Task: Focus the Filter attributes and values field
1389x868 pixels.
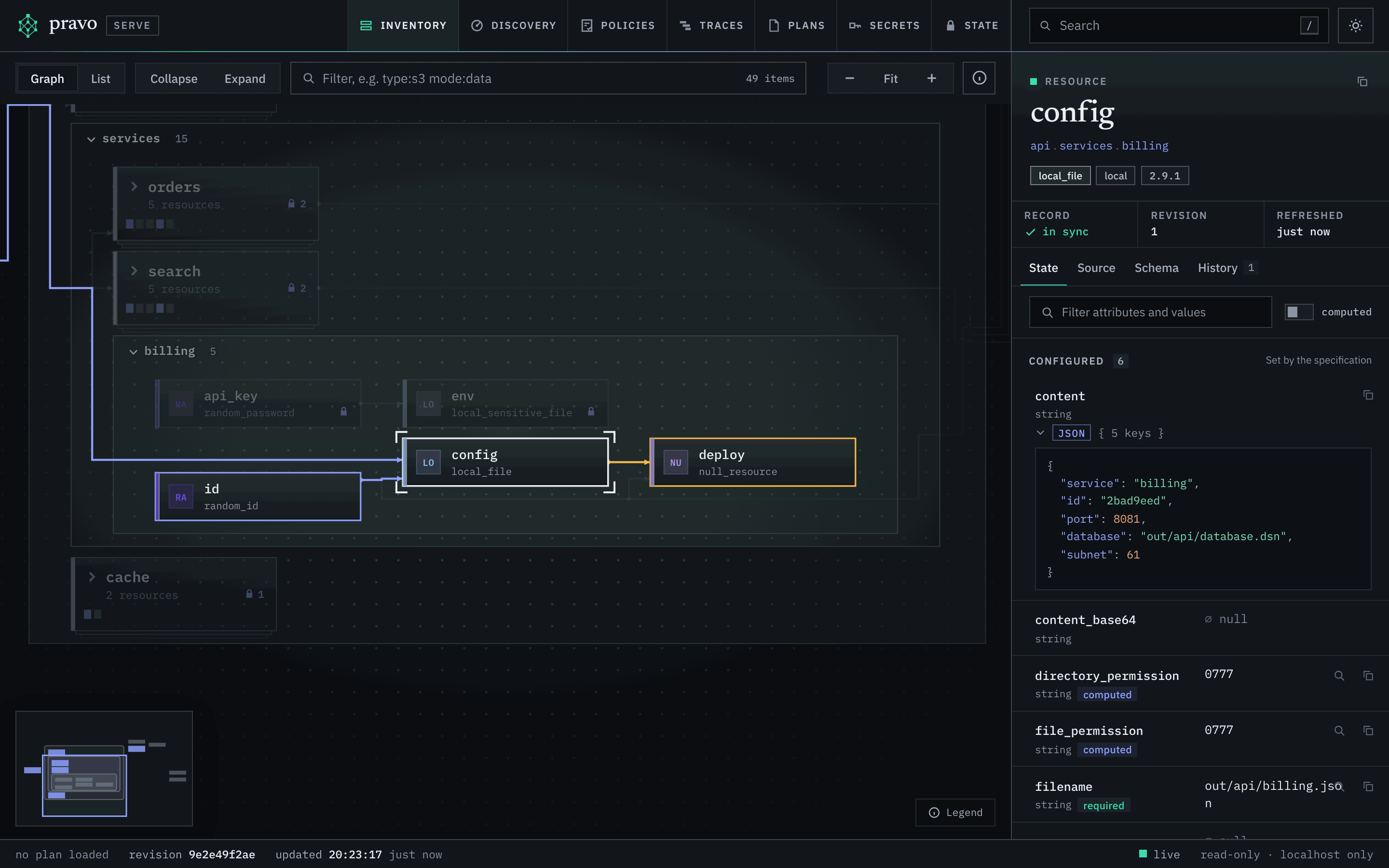Action: pos(1150,312)
